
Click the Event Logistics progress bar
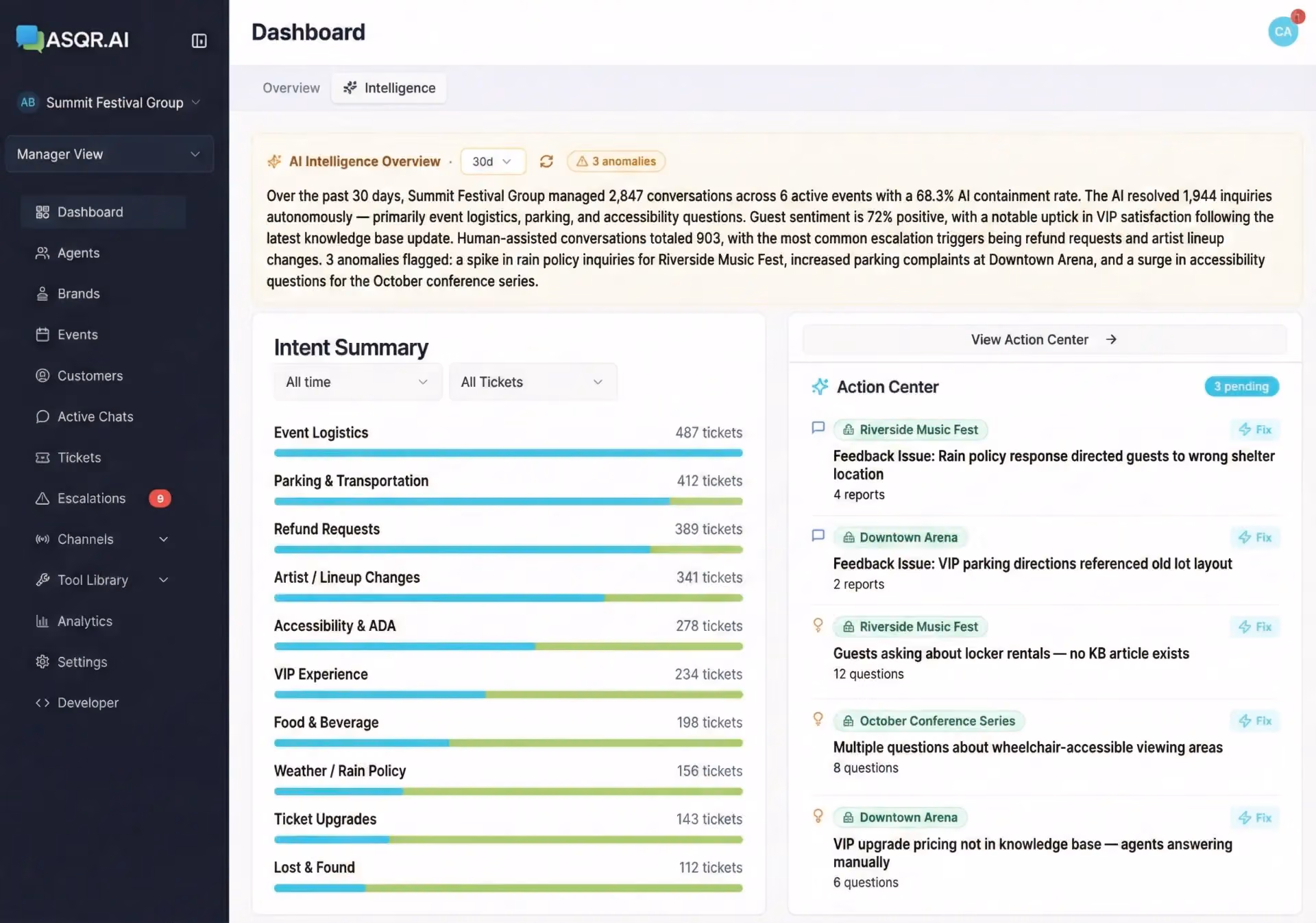(508, 453)
